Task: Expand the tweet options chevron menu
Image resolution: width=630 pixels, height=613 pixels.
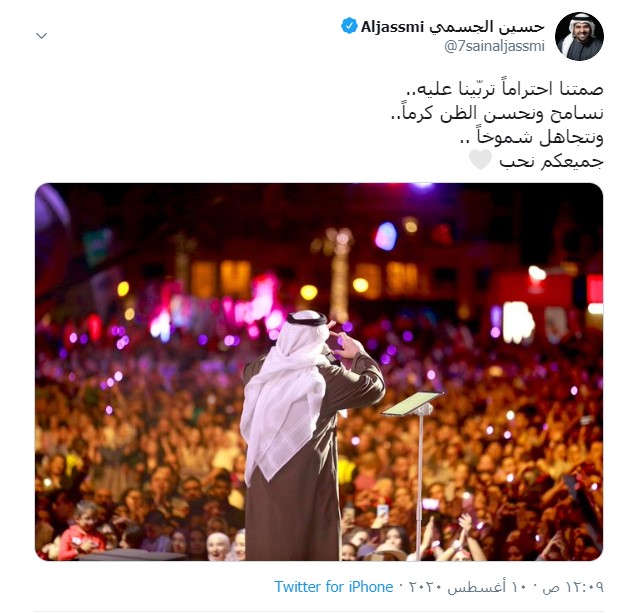Action: tap(42, 36)
